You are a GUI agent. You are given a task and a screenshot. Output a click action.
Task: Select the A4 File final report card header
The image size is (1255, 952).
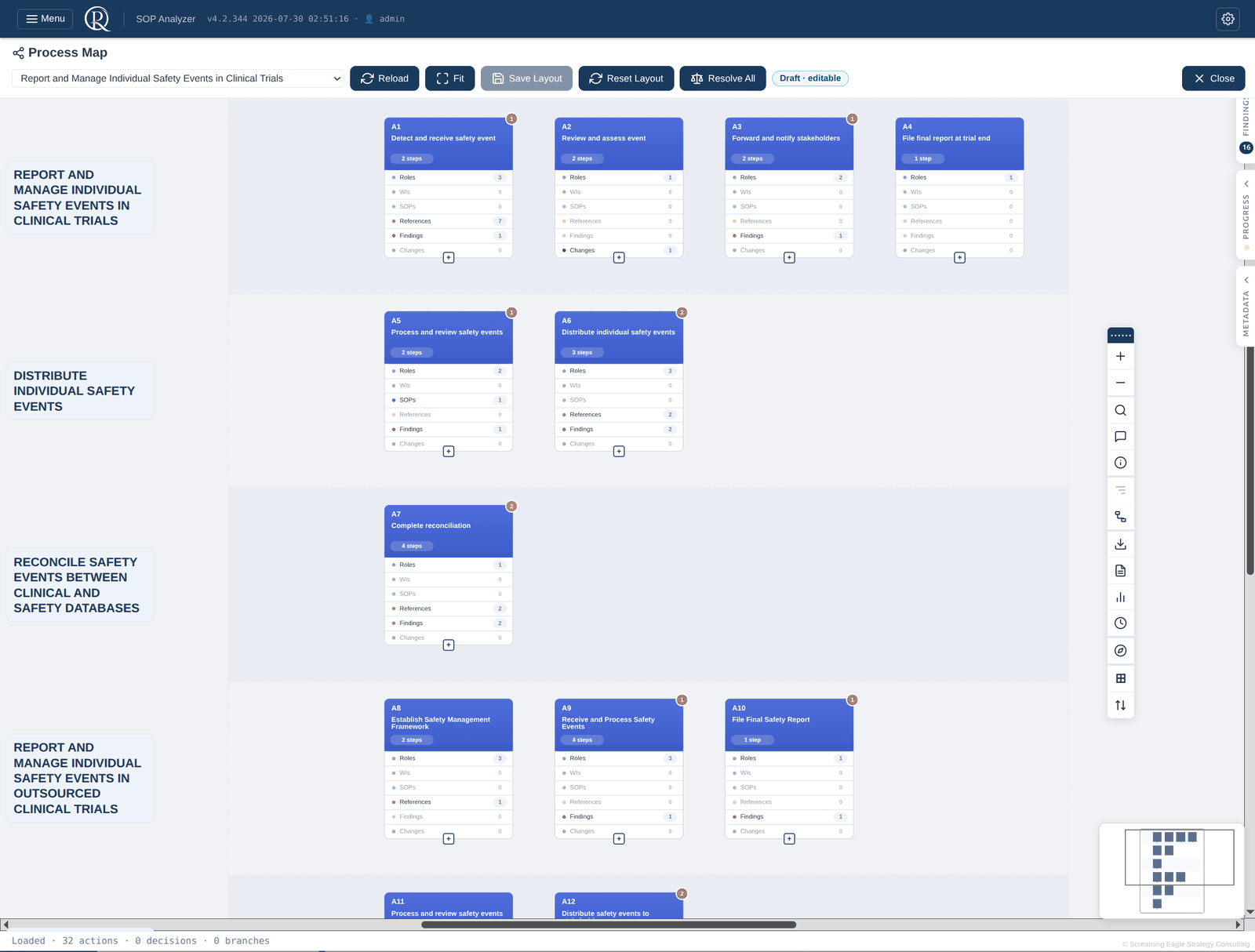click(x=959, y=144)
